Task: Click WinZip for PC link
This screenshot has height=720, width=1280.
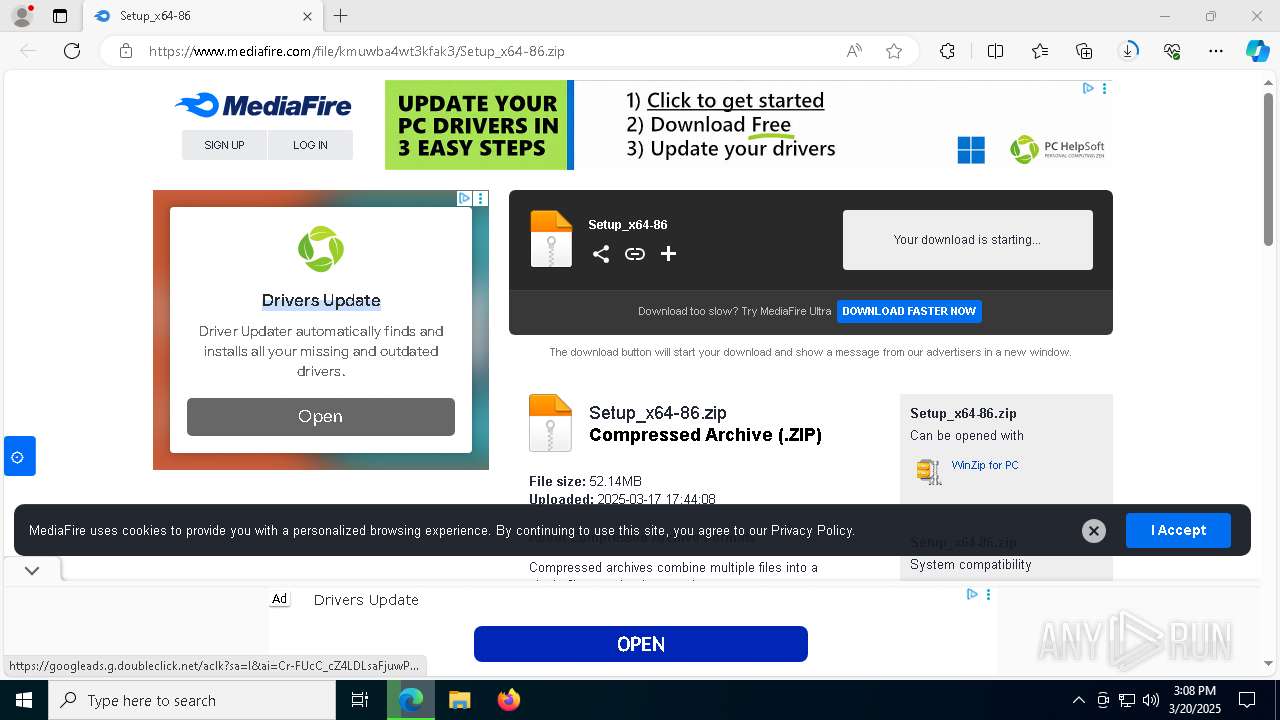Action: point(985,465)
